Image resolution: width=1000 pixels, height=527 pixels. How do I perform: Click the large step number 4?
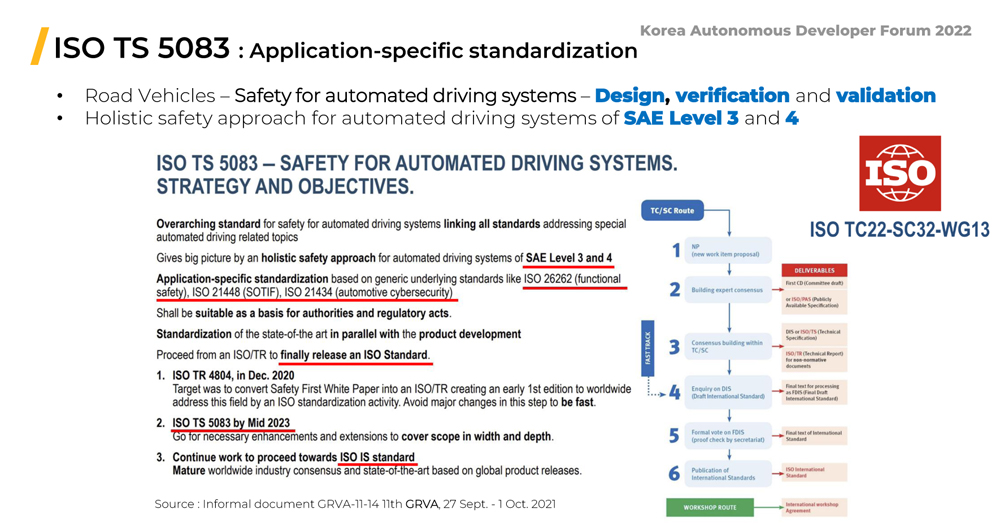click(675, 393)
